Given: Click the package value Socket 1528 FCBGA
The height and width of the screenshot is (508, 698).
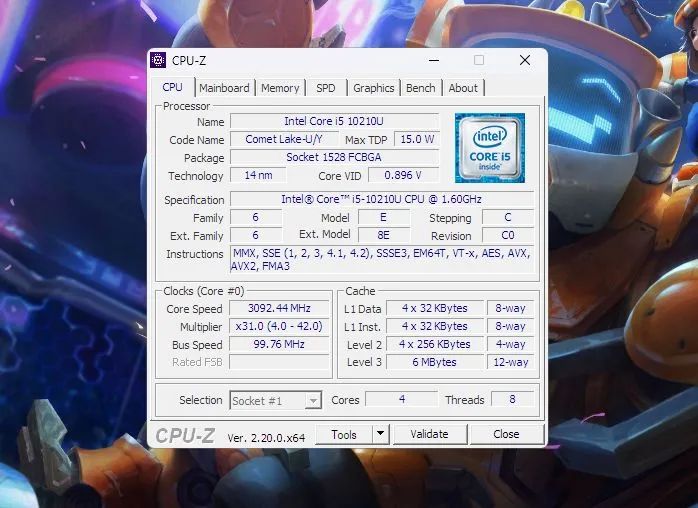Looking at the screenshot, I should pos(334,157).
